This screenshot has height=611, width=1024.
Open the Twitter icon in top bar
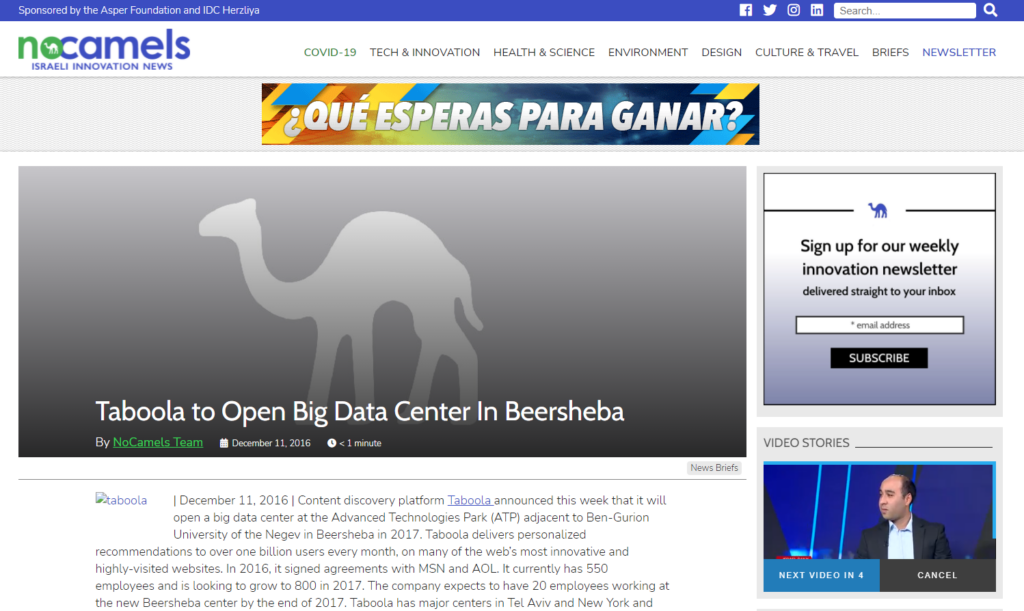tap(769, 10)
